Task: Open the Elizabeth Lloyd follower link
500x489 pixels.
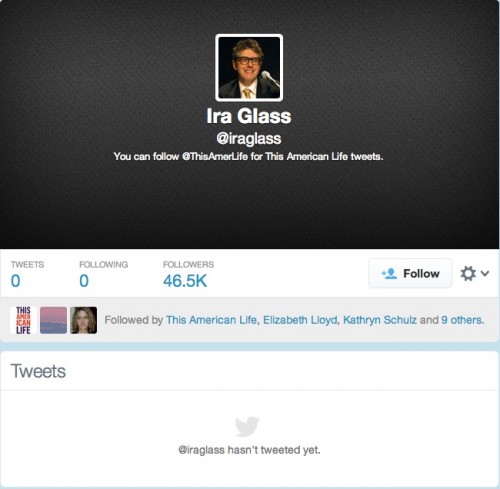Action: (300, 320)
